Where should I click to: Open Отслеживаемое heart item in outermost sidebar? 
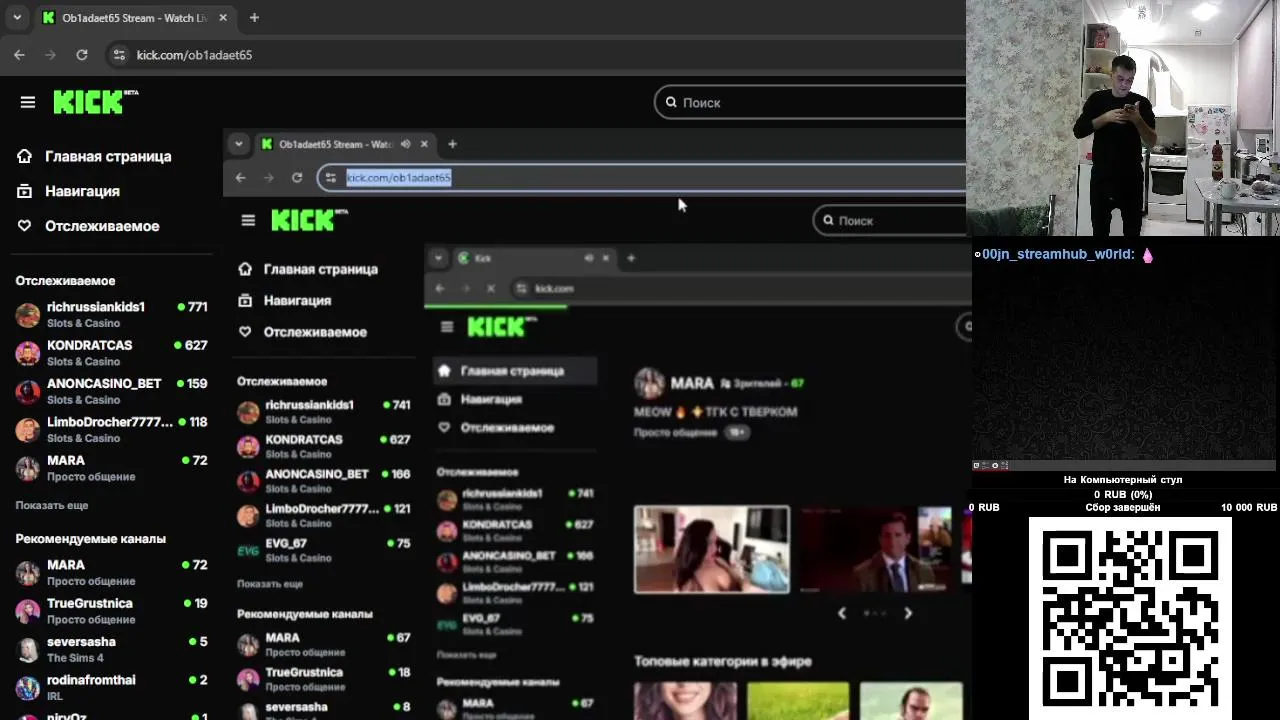102,226
